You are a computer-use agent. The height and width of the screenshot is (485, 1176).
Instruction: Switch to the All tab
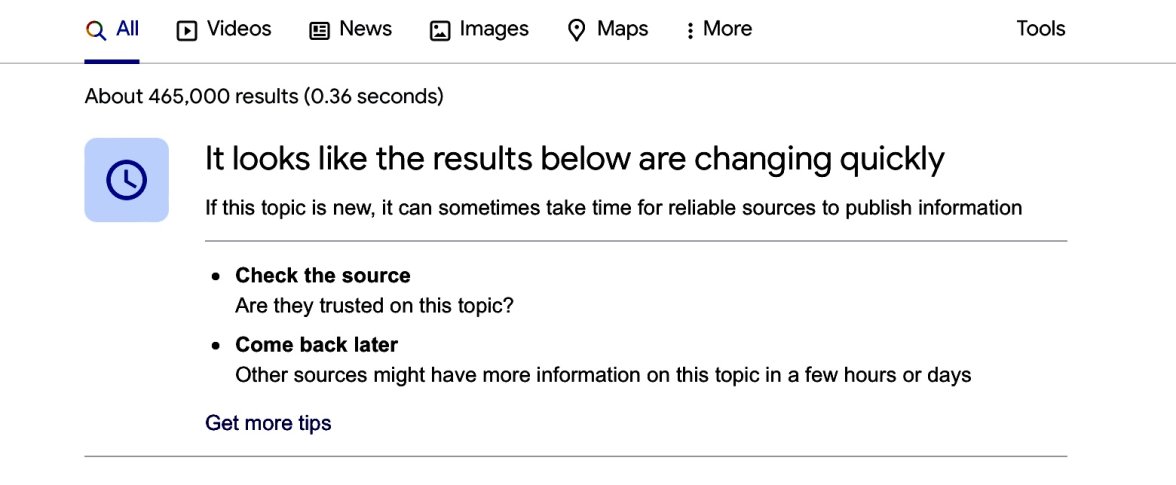pyautogui.click(x=126, y=29)
